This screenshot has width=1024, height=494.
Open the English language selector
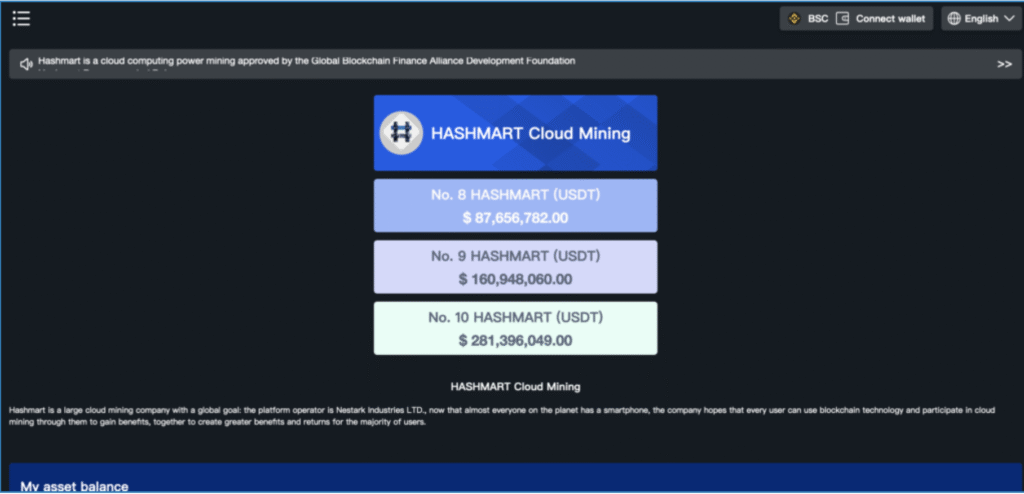tap(981, 19)
